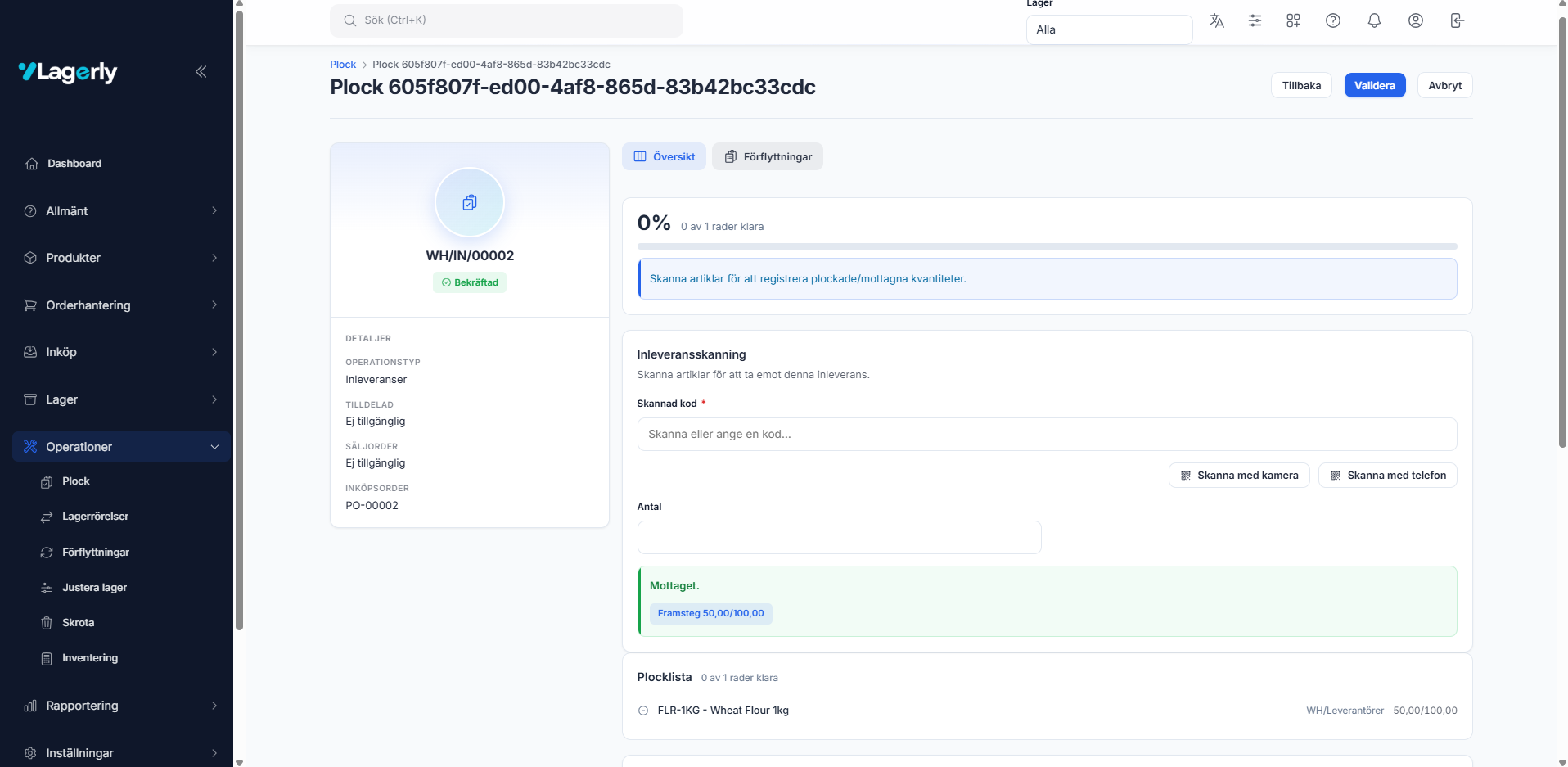Expand the Rapportering sidebar menu
The height and width of the screenshot is (767, 1568).
(x=119, y=706)
